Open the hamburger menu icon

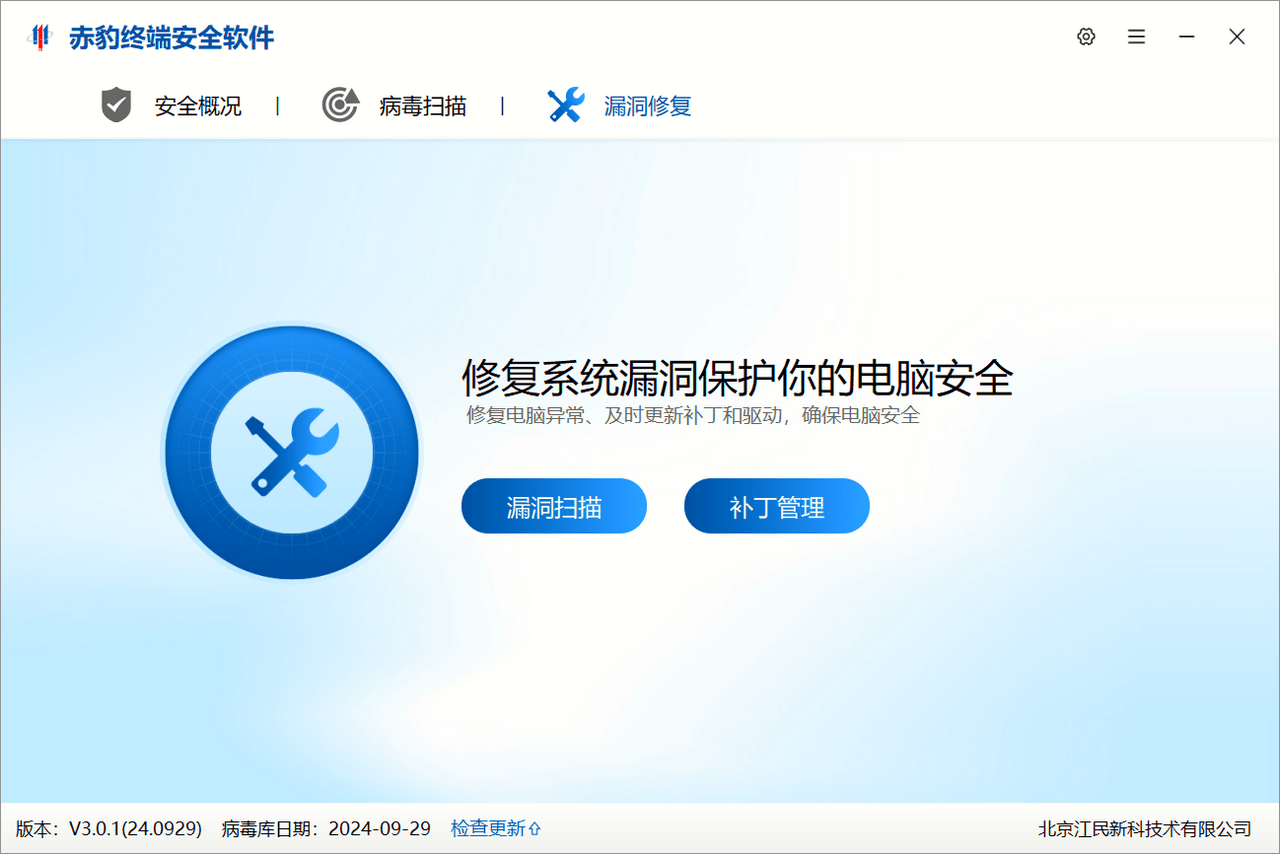(x=1136, y=36)
